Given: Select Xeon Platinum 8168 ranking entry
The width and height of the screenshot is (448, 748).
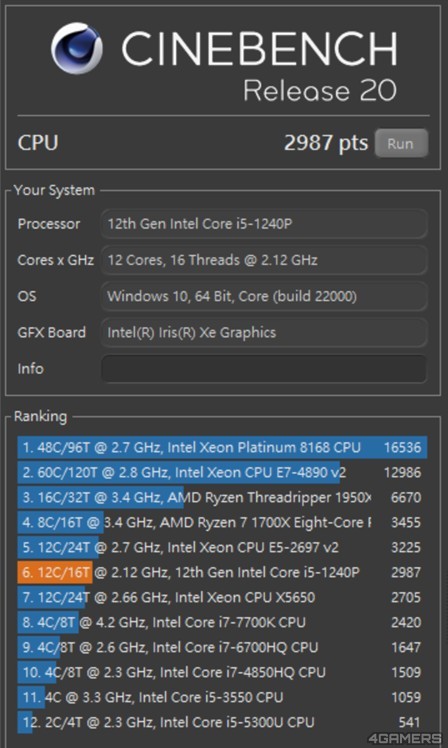Looking at the screenshot, I should tap(222, 447).
